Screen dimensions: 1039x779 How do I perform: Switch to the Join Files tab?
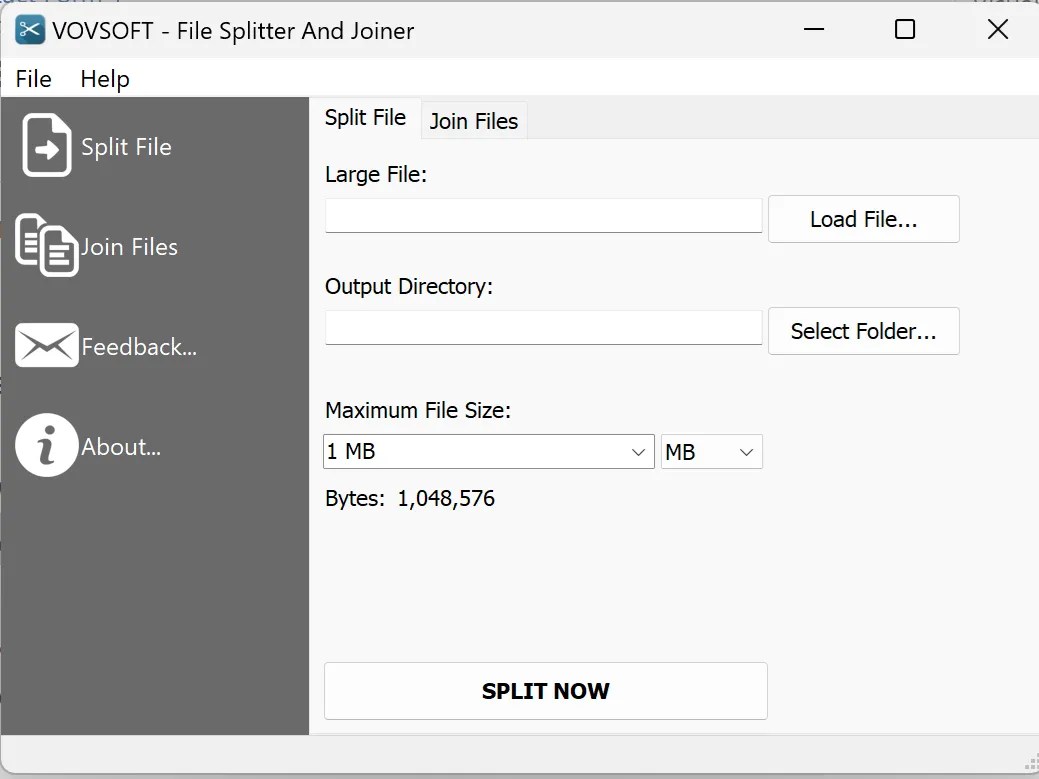tap(473, 120)
